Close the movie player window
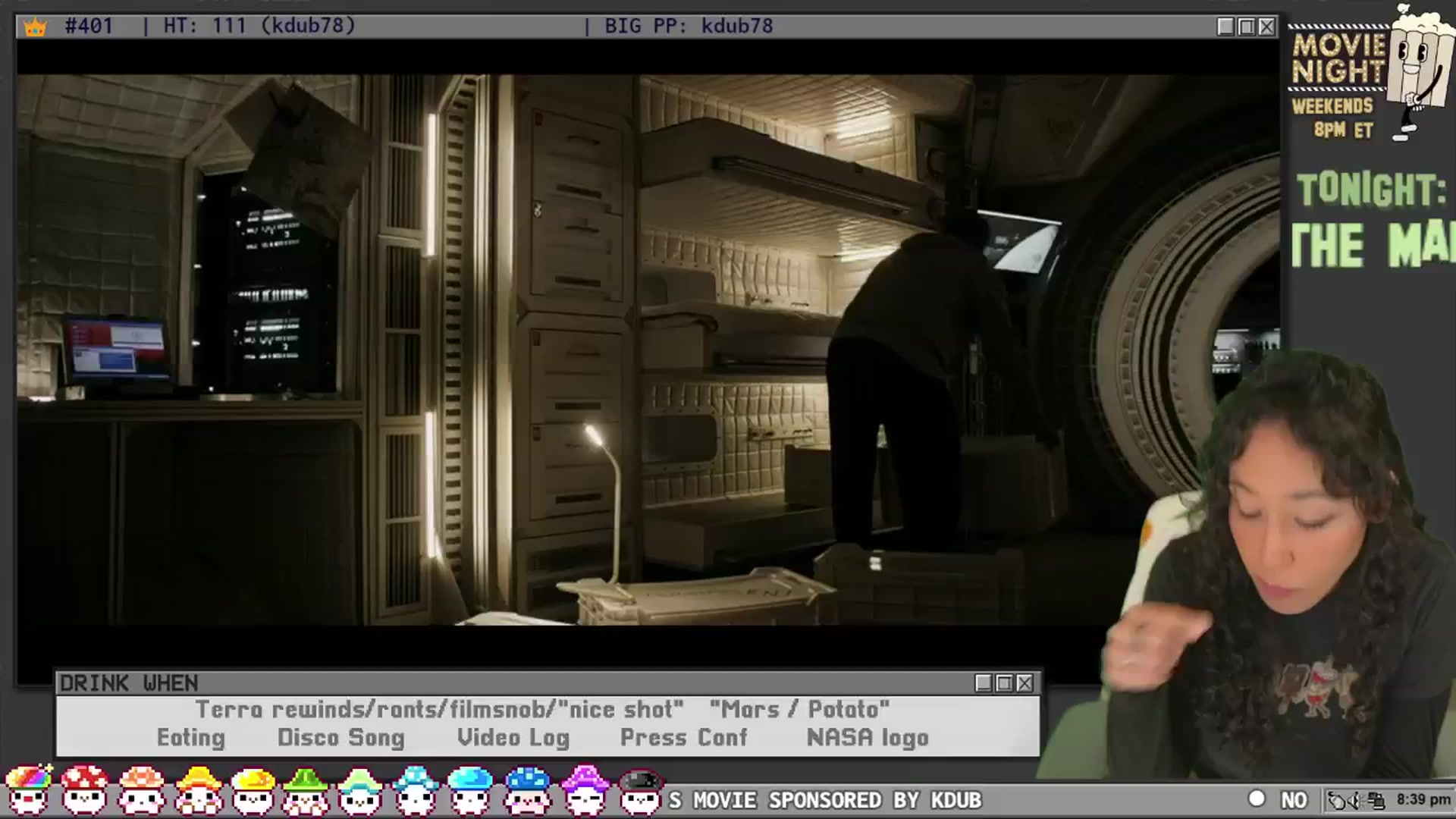This screenshot has height=819, width=1456. (1266, 27)
